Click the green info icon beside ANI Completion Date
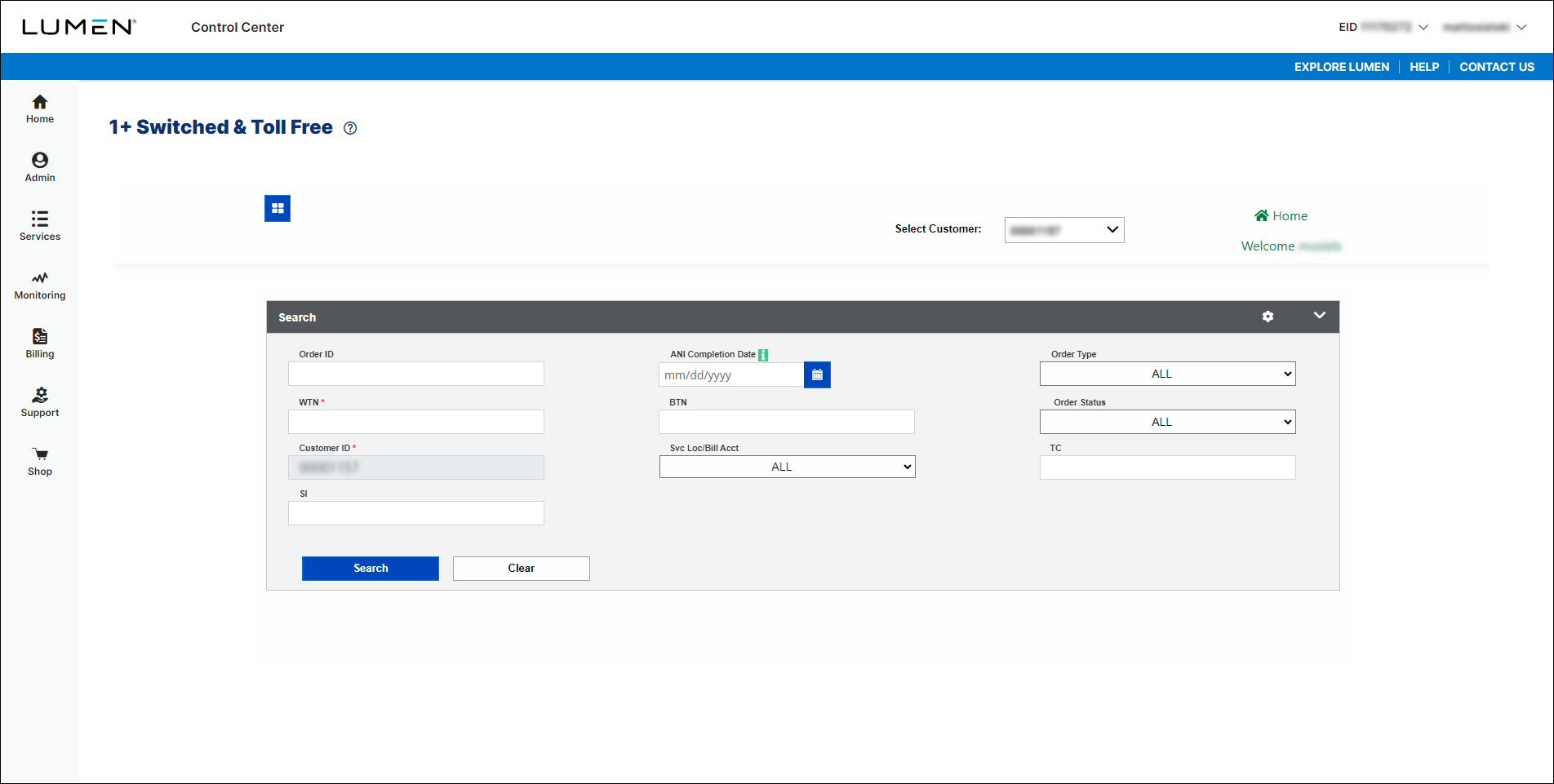This screenshot has height=784, width=1554. pos(763,354)
